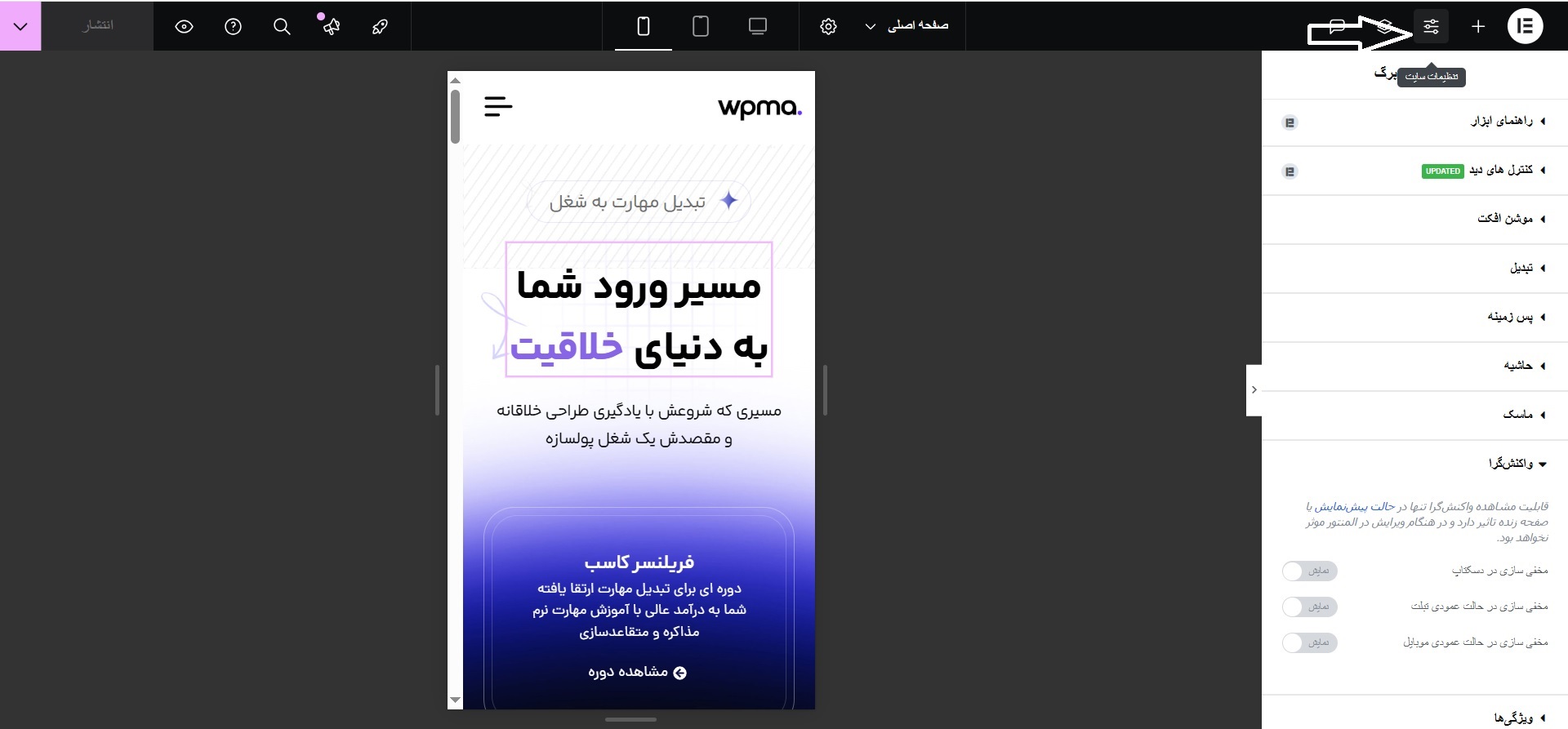The image size is (1568, 729).
Task: Click the badge icon beside کنترل های دید
Action: (1290, 171)
